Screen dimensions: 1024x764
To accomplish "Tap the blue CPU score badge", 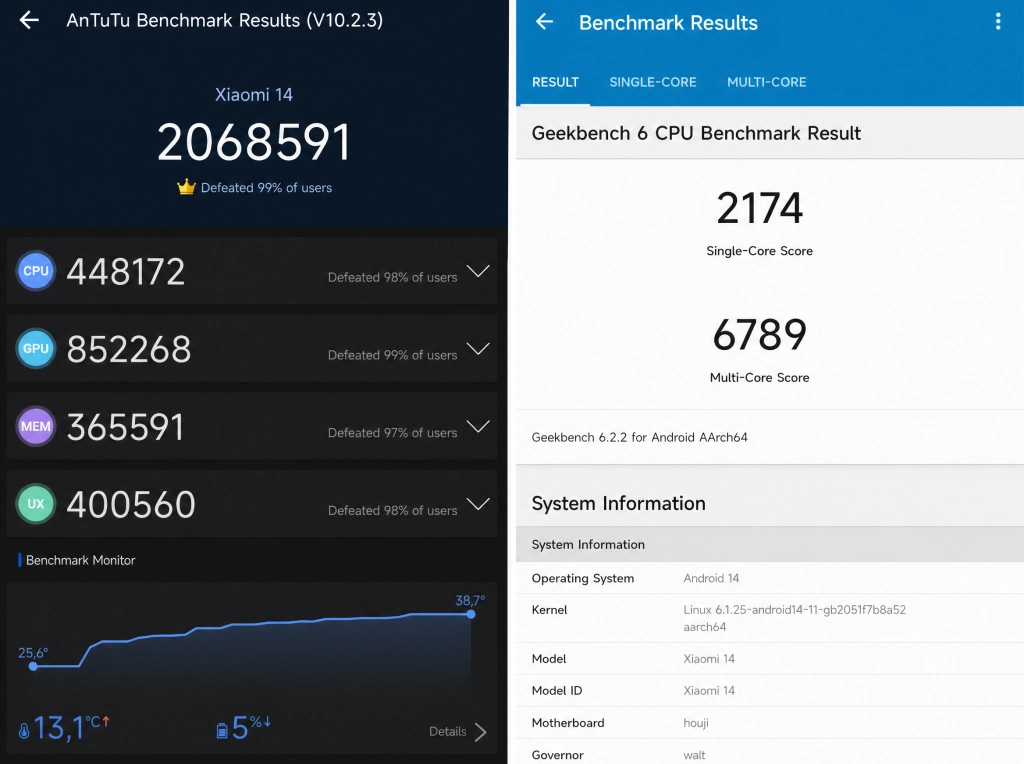I will click(36, 270).
